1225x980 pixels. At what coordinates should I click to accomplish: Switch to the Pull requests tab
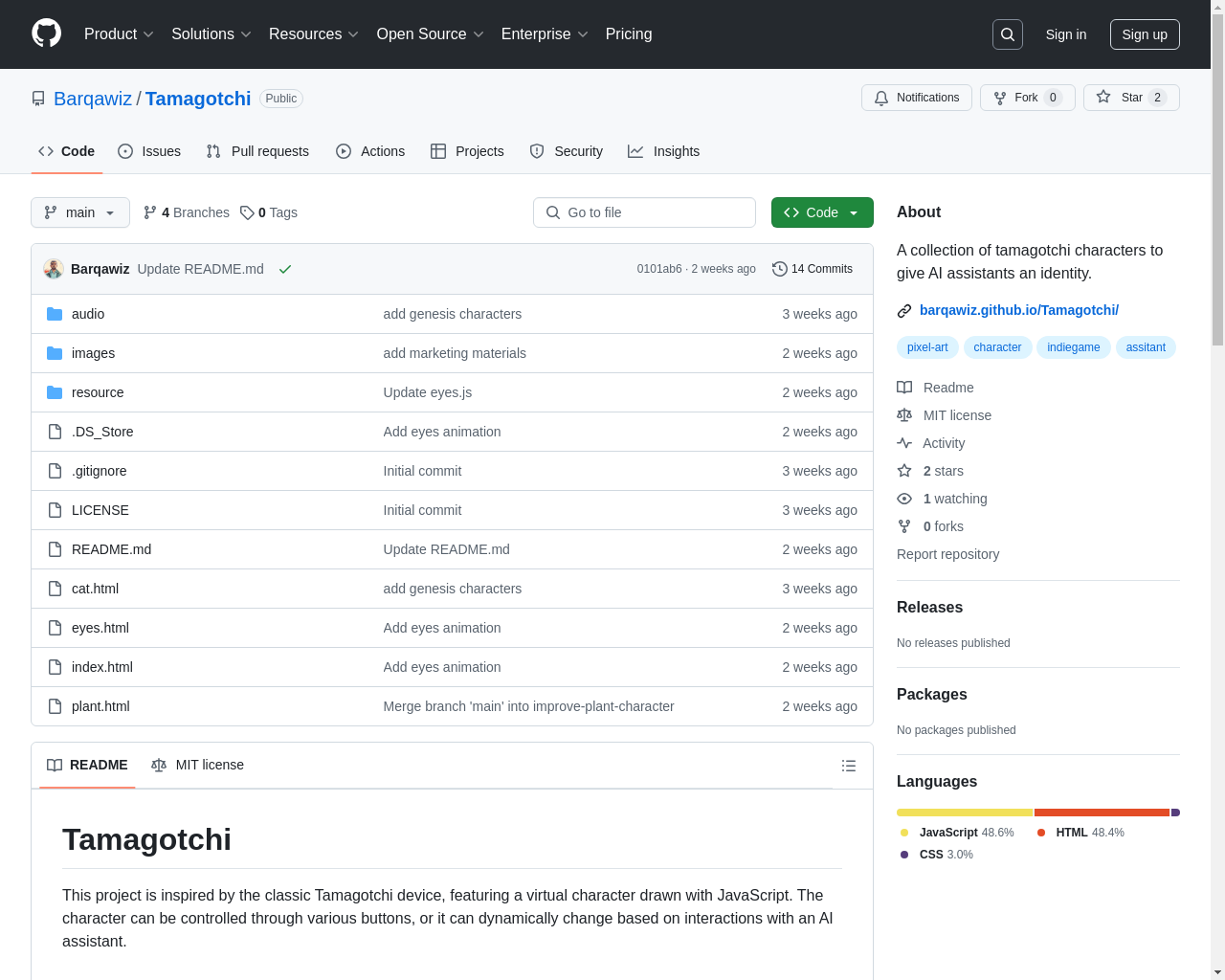pos(257,151)
